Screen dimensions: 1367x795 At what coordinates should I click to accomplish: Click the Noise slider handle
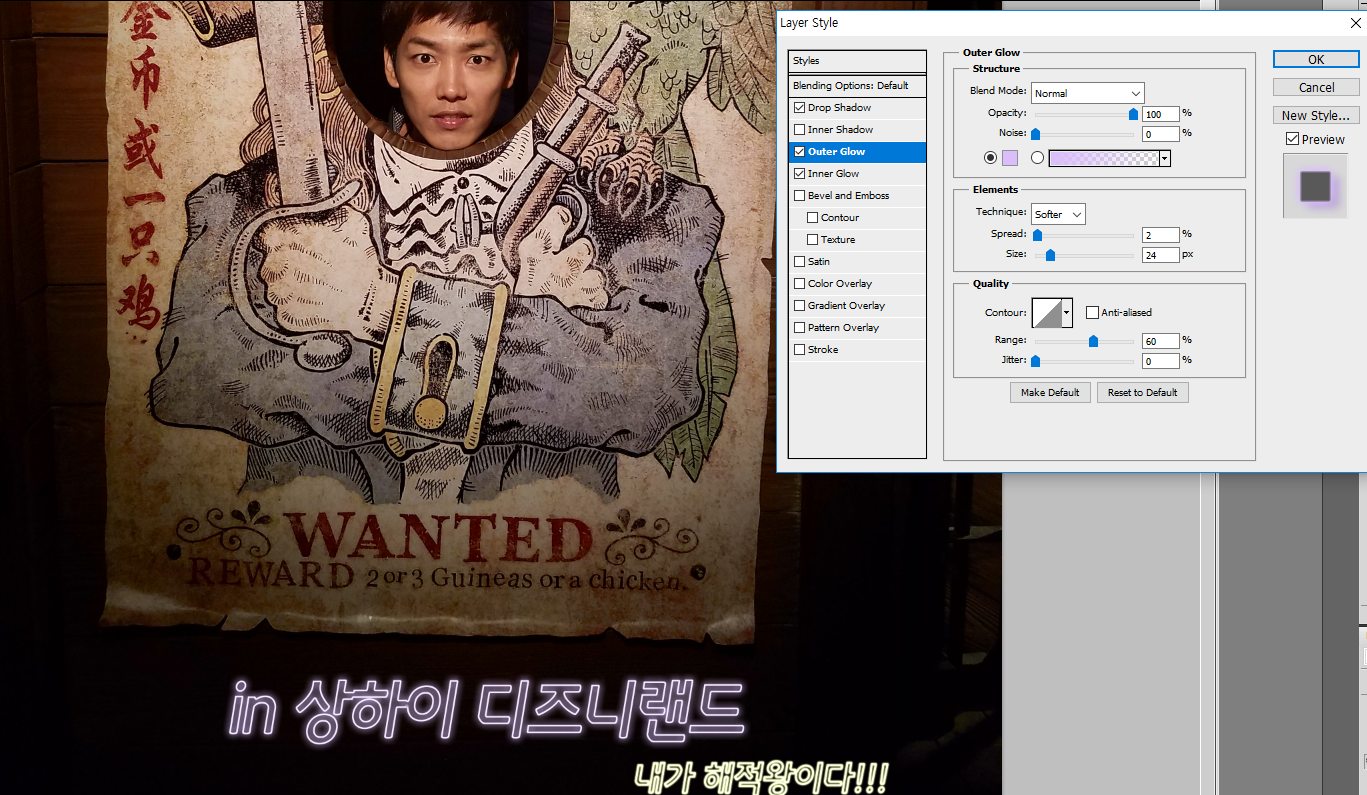click(x=1036, y=135)
